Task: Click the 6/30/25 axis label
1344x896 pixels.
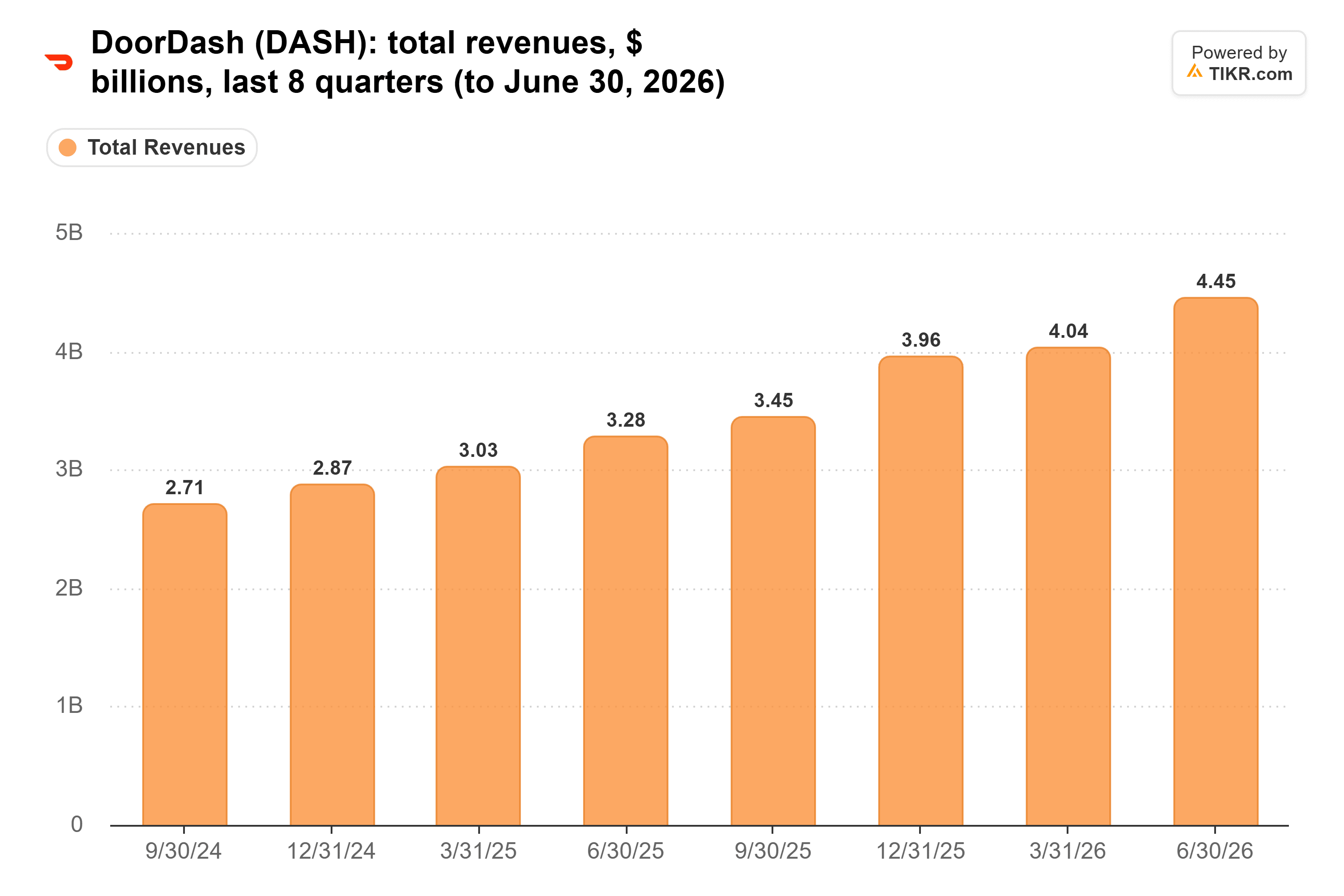Action: [x=626, y=851]
